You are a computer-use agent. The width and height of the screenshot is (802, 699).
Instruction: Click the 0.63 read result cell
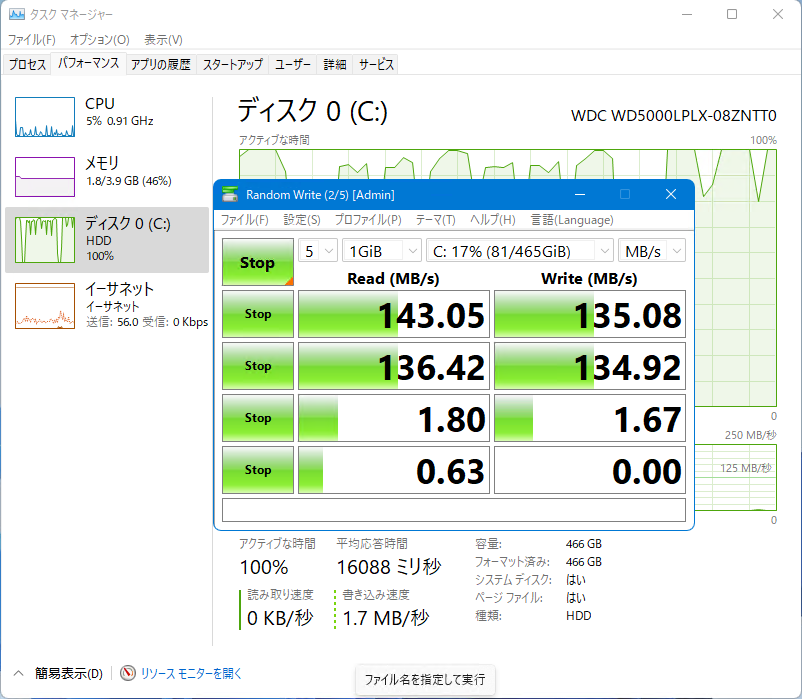coord(394,470)
